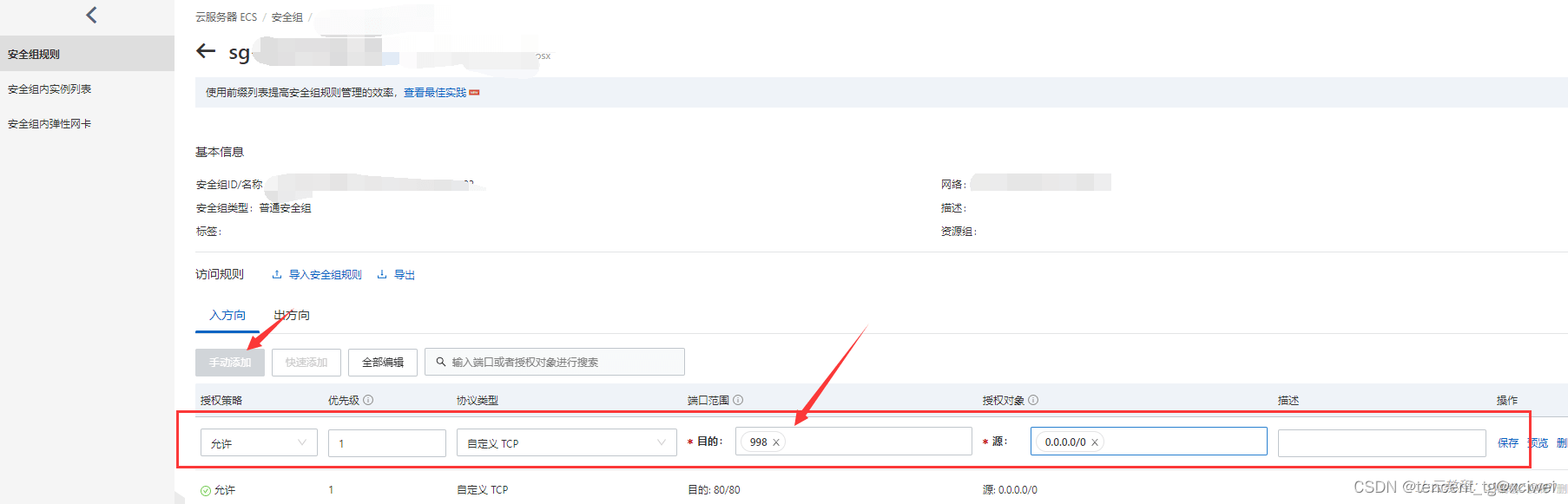The height and width of the screenshot is (504, 1568).
Task: Click the 导入安全组规则 link
Action: click(x=326, y=275)
